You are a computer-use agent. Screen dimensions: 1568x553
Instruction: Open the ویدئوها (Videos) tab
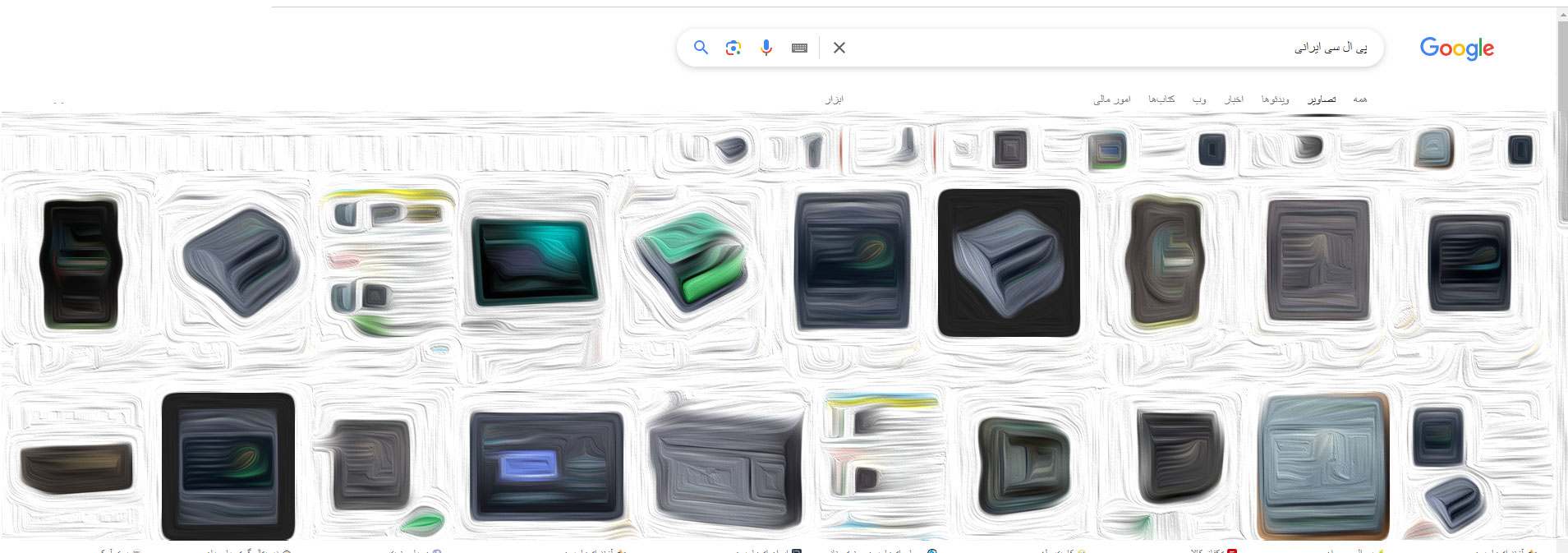click(x=1275, y=99)
